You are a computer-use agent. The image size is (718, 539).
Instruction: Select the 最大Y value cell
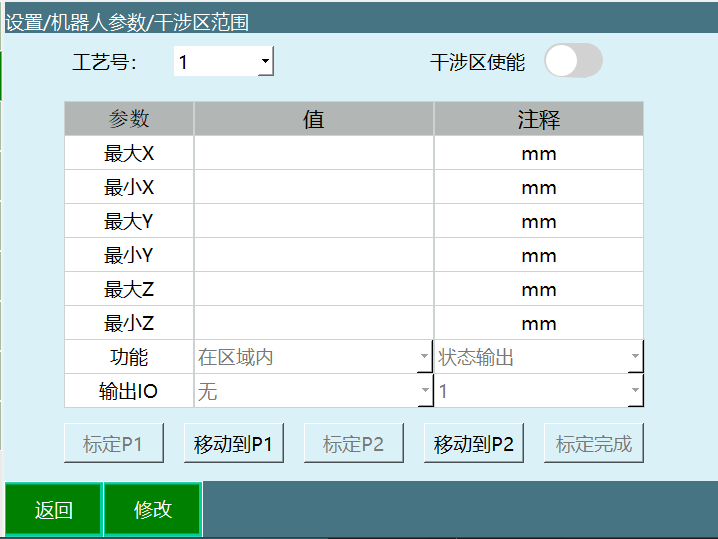313,222
